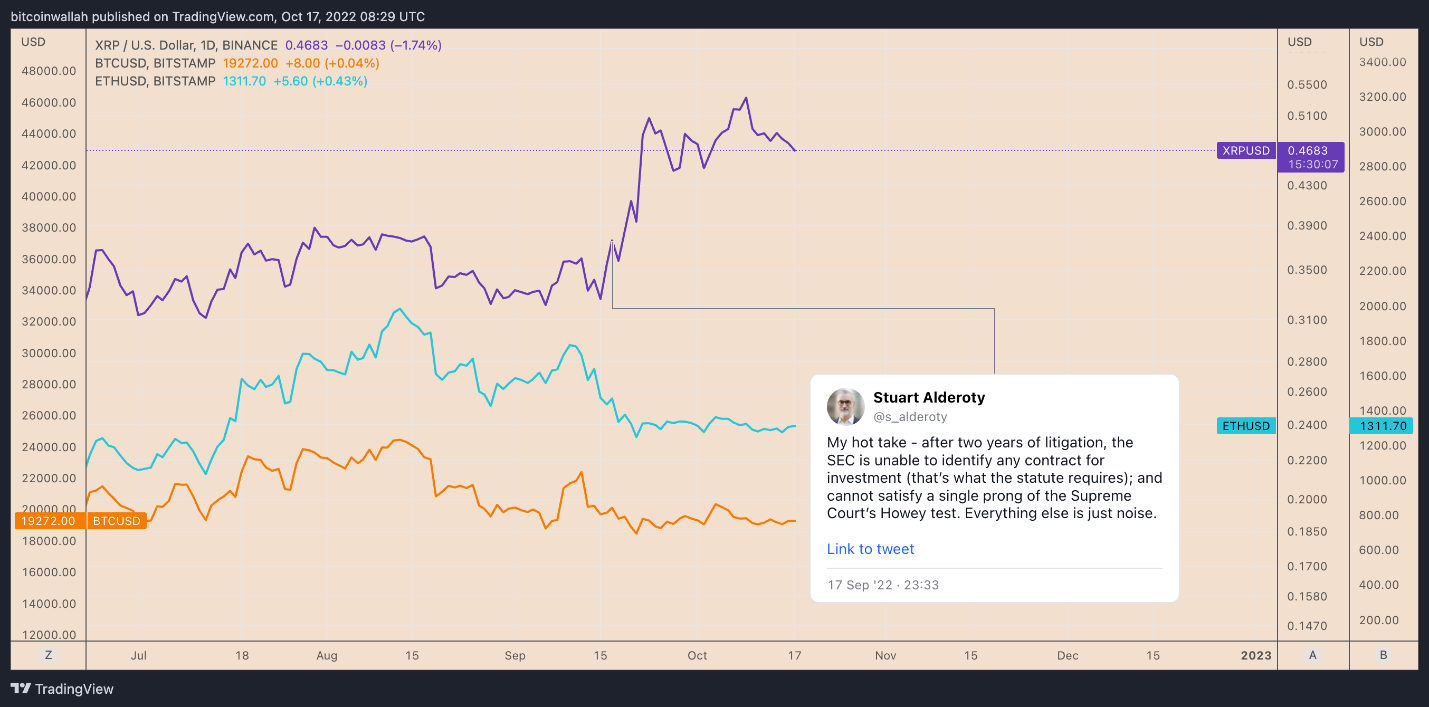Toggle the B scale button
This screenshot has height=707, width=1429.
pos(1383,655)
